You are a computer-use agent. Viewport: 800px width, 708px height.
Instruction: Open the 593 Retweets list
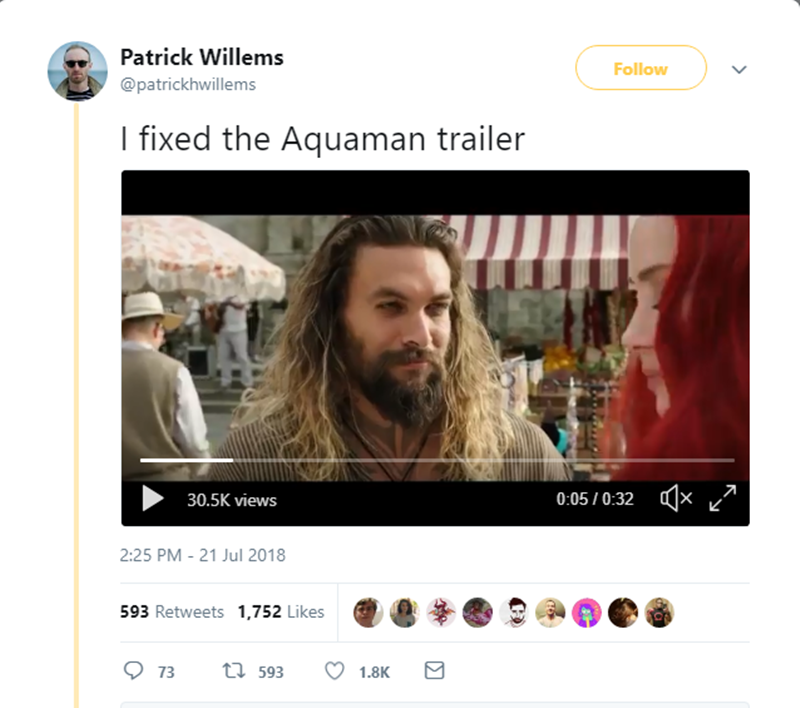click(171, 612)
